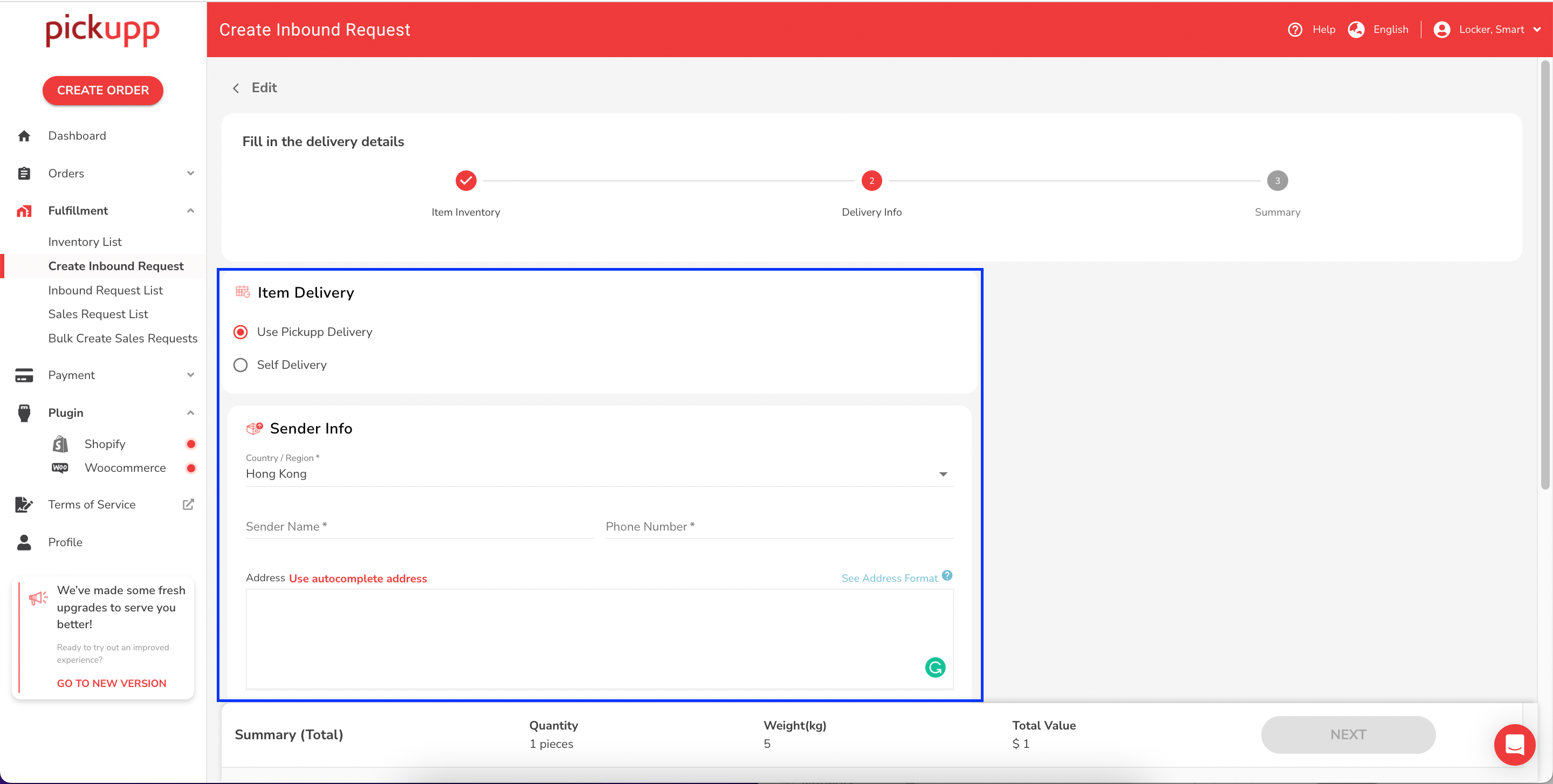Click the Item Inventory completed step checkmark

[466, 181]
